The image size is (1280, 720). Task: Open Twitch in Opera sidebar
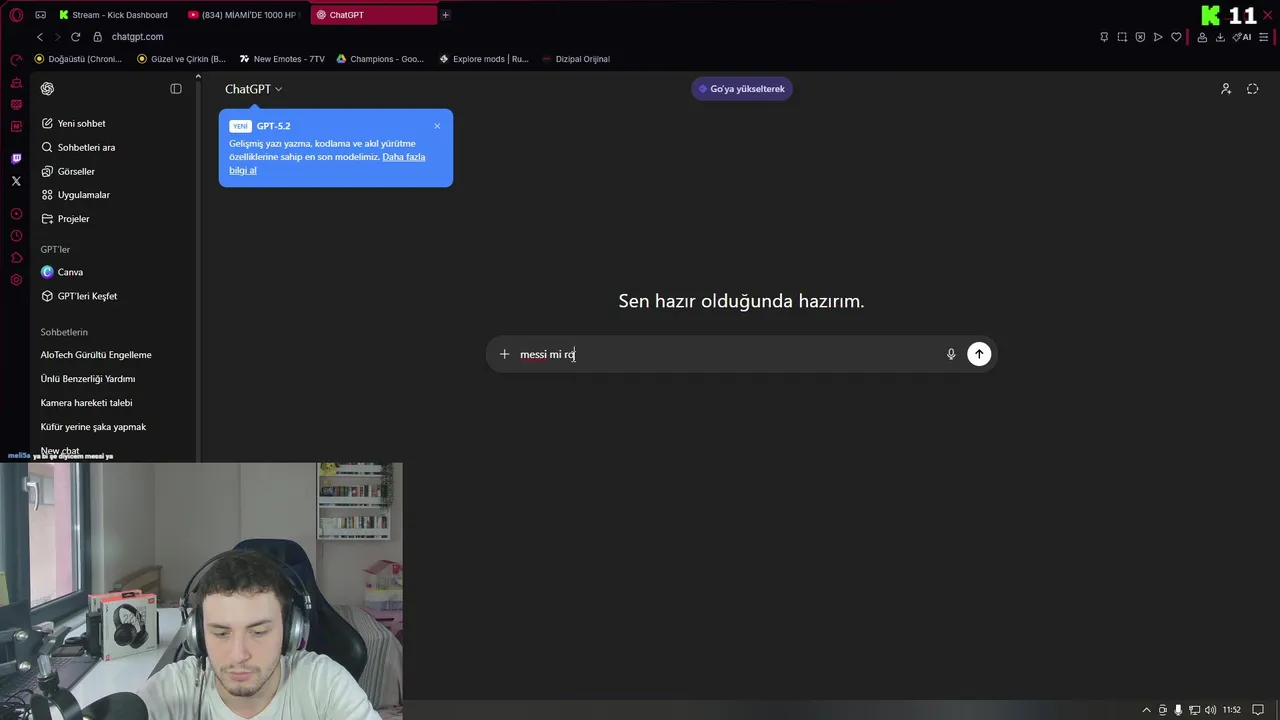(x=16, y=159)
